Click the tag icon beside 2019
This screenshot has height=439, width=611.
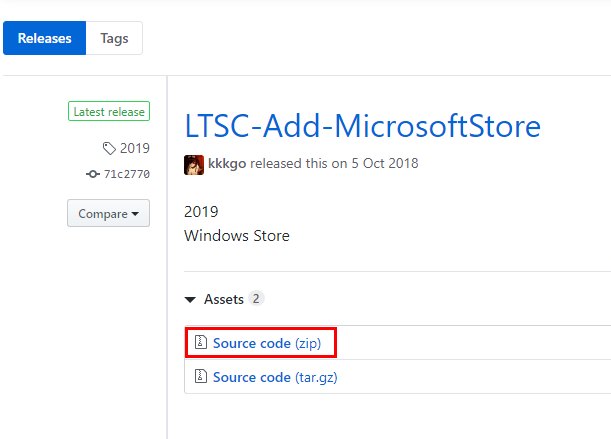[x=109, y=148]
